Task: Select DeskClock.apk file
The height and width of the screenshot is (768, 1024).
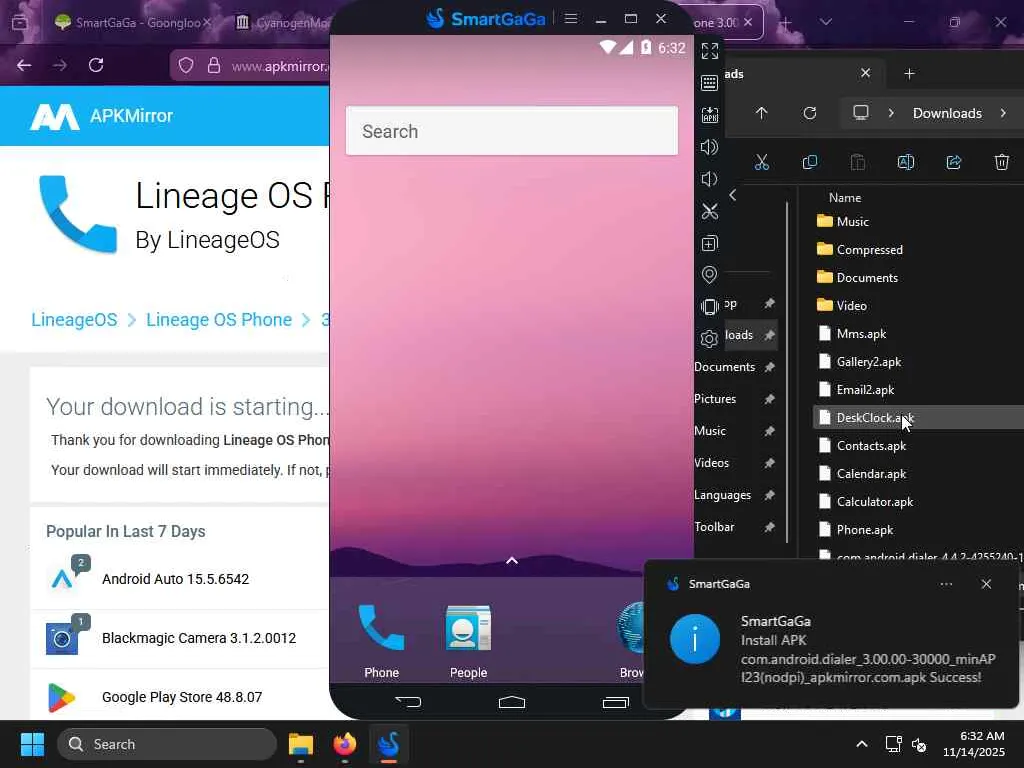Action: coord(918,417)
